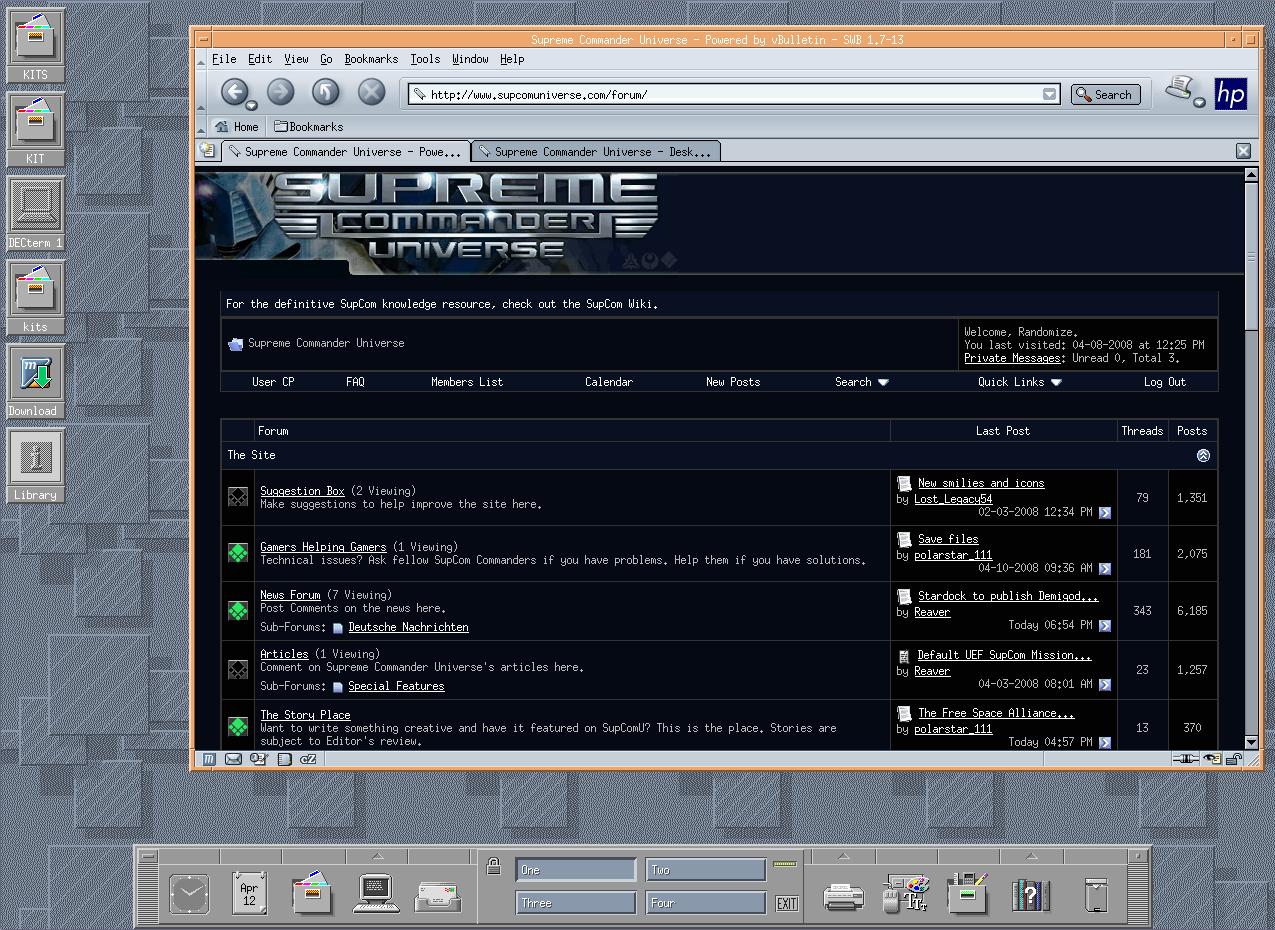This screenshot has height=930, width=1275.
Task: Click the clock on the front panel
Action: 190,894
